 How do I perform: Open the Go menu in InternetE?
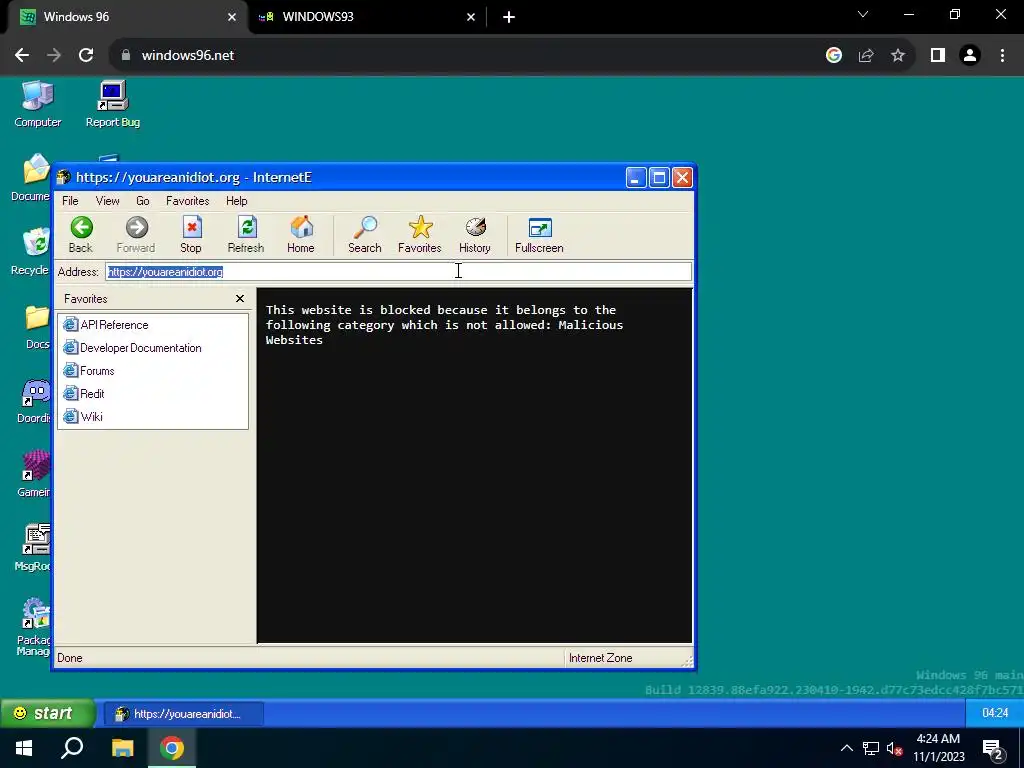click(x=142, y=200)
